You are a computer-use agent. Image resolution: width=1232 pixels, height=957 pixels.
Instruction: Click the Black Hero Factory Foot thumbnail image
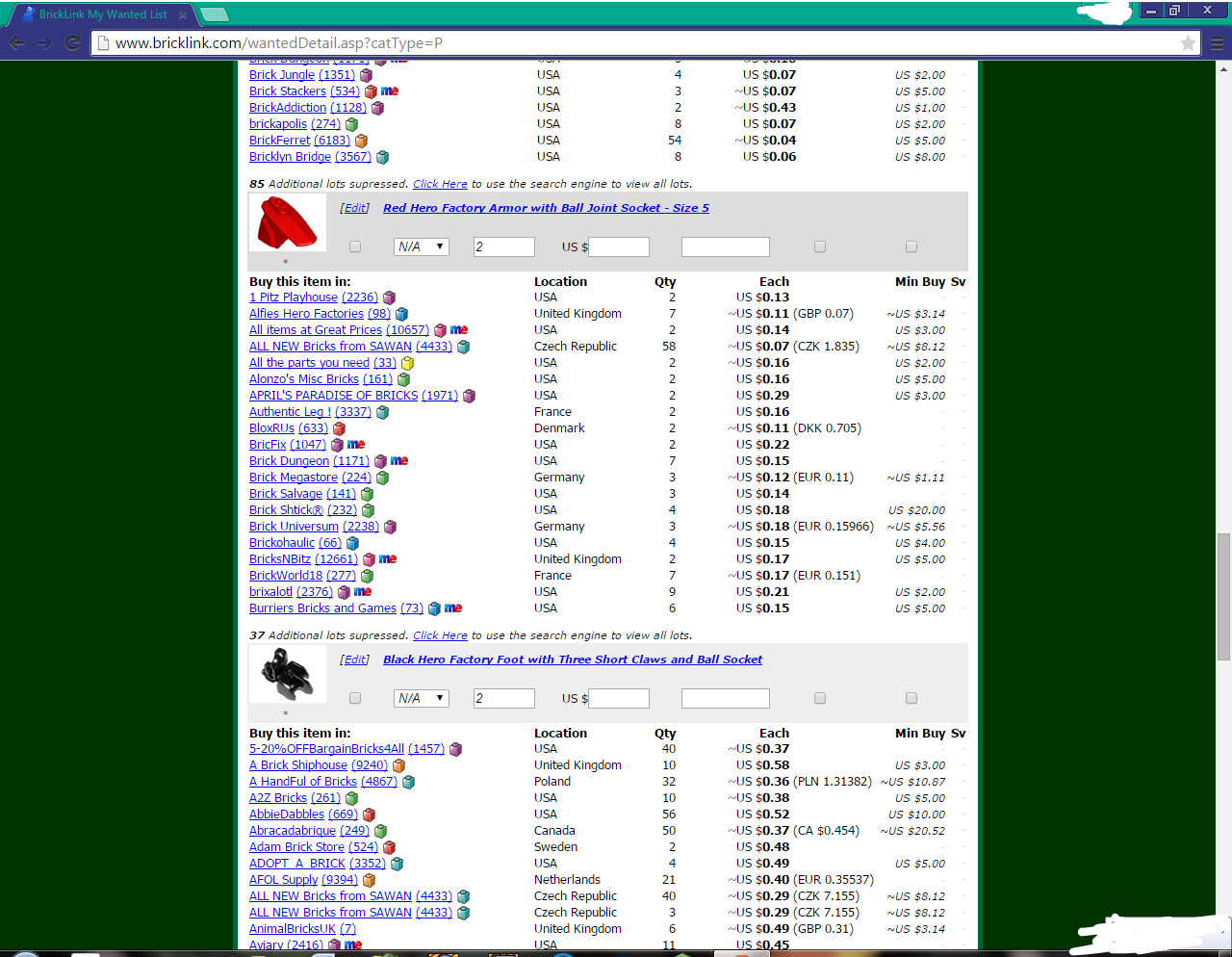click(x=288, y=674)
